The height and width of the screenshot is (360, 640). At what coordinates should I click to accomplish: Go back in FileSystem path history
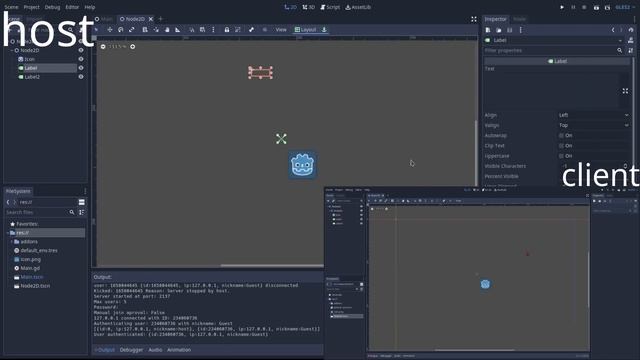[x=8, y=202]
